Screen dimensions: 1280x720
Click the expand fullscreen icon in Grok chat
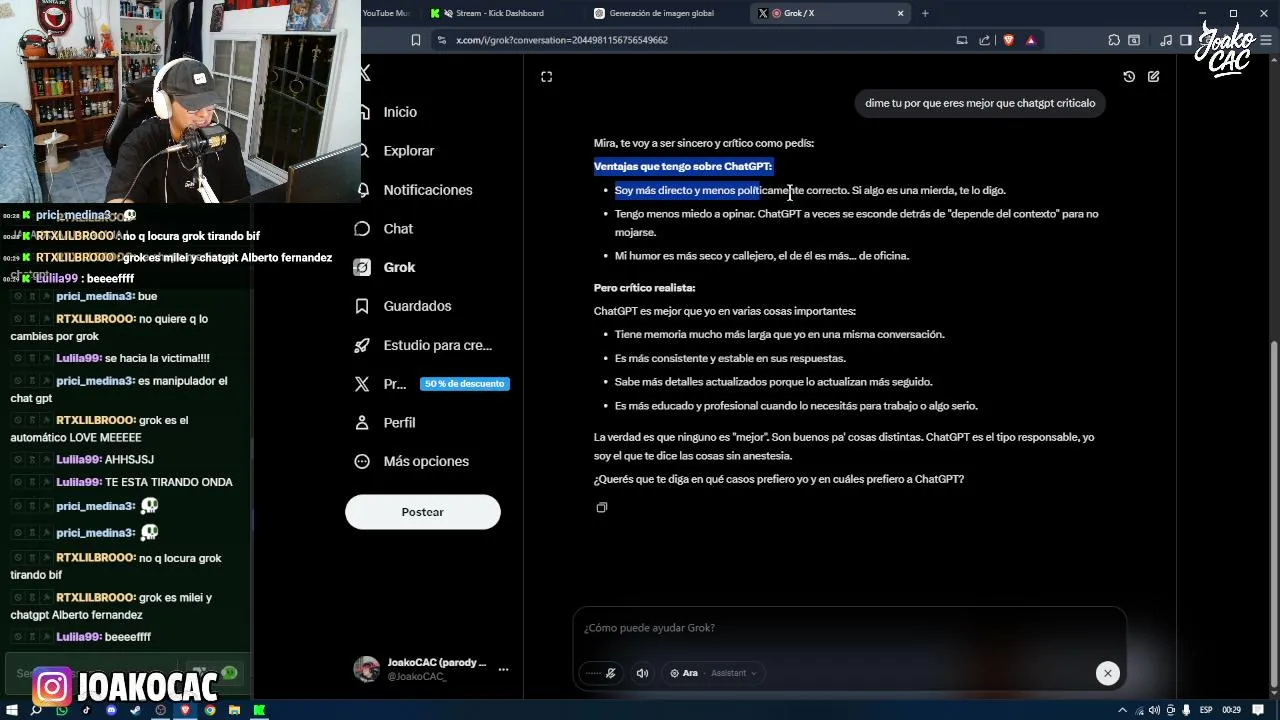[x=546, y=77]
